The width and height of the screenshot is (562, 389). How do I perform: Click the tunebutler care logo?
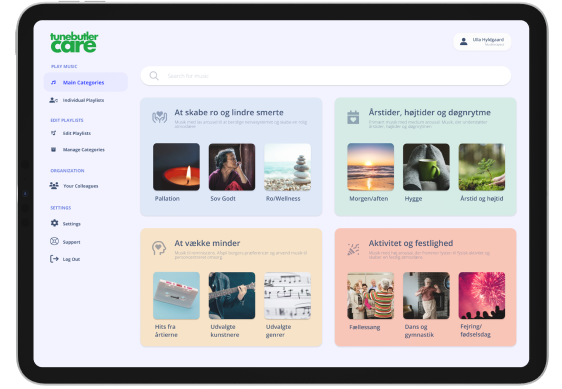pos(74,42)
